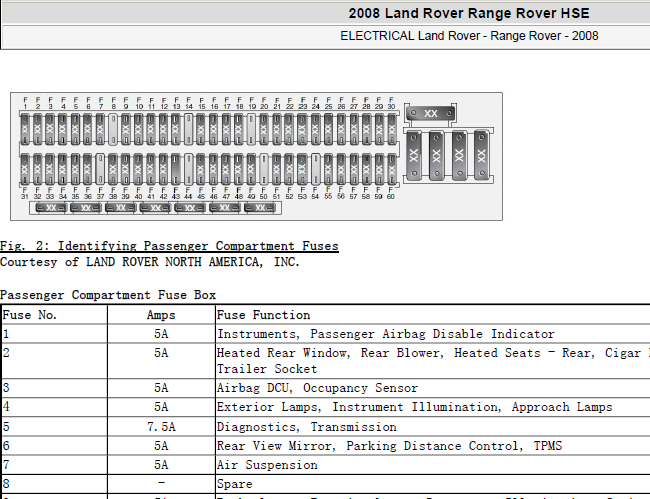Click the 'Fuse No.' column header
Image resolution: width=650 pixels, height=499 pixels.
point(54,315)
